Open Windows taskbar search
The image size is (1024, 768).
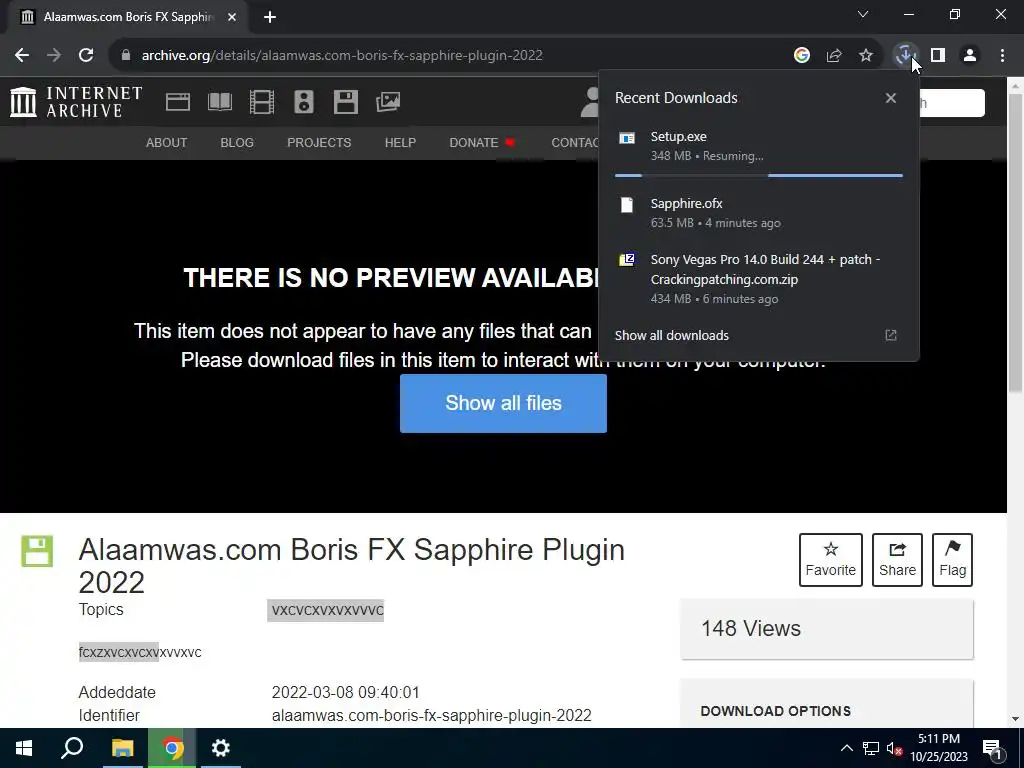click(72, 748)
